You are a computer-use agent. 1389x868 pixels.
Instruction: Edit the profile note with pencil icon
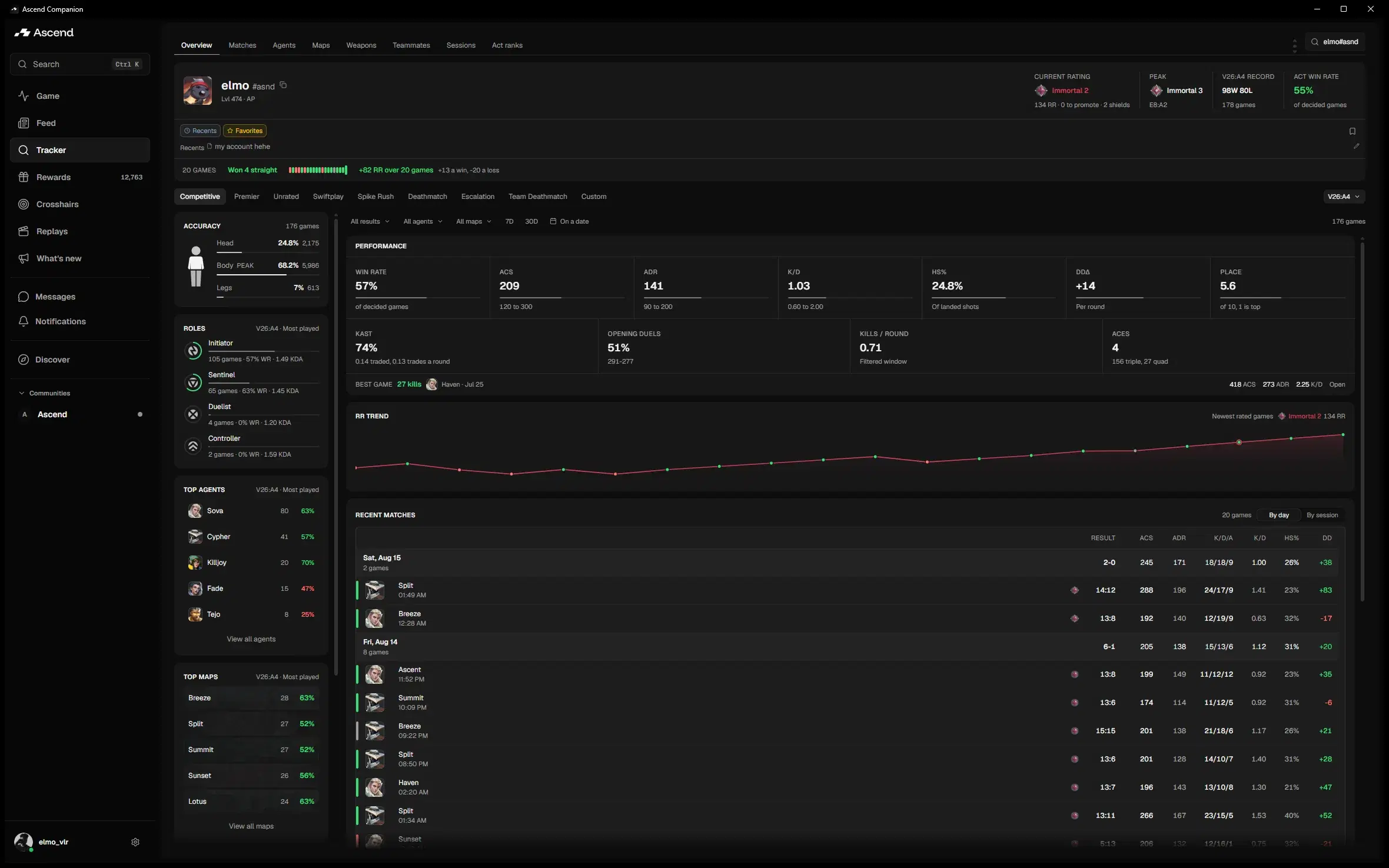click(1356, 146)
